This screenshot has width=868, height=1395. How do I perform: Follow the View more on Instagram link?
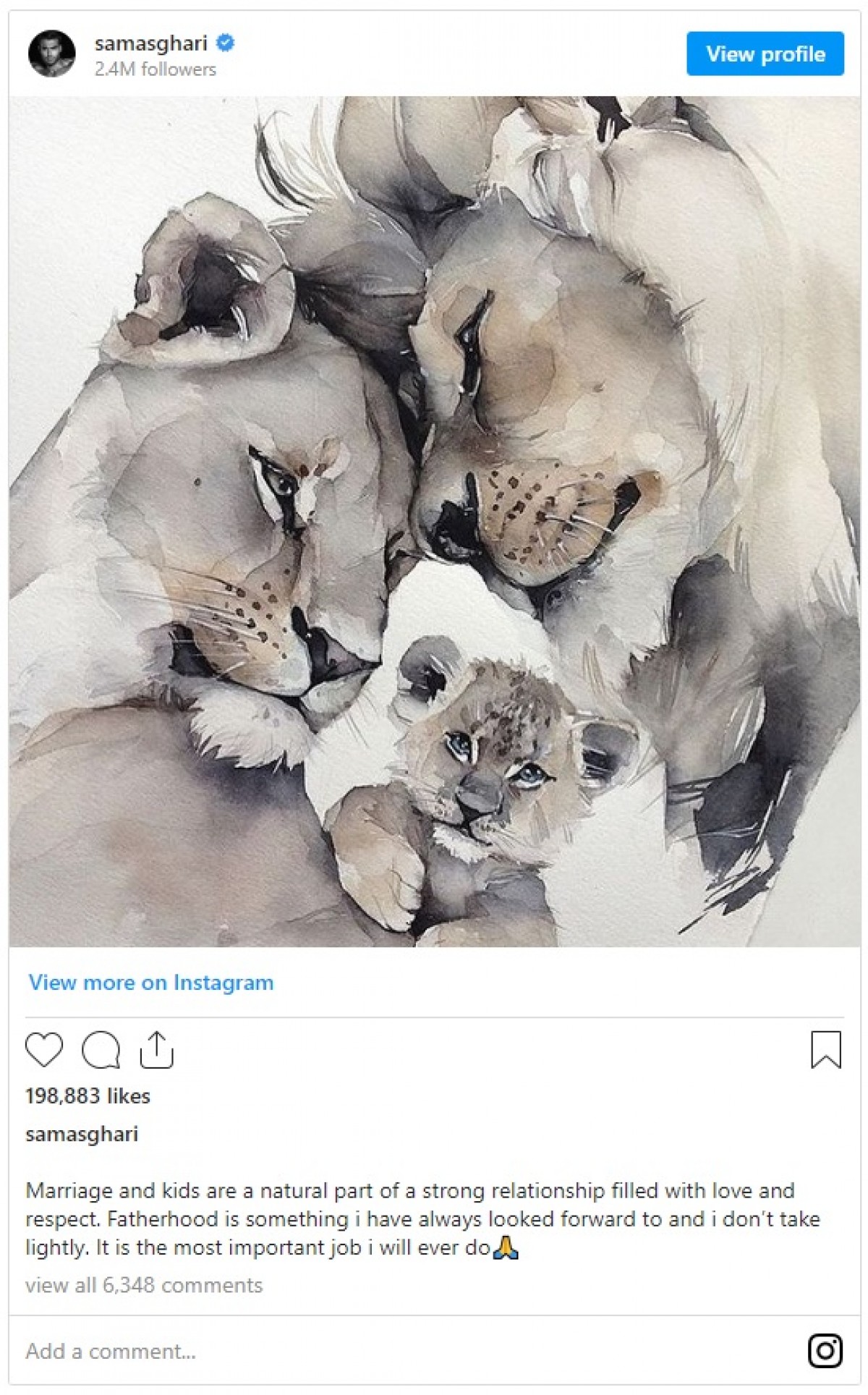(x=151, y=983)
